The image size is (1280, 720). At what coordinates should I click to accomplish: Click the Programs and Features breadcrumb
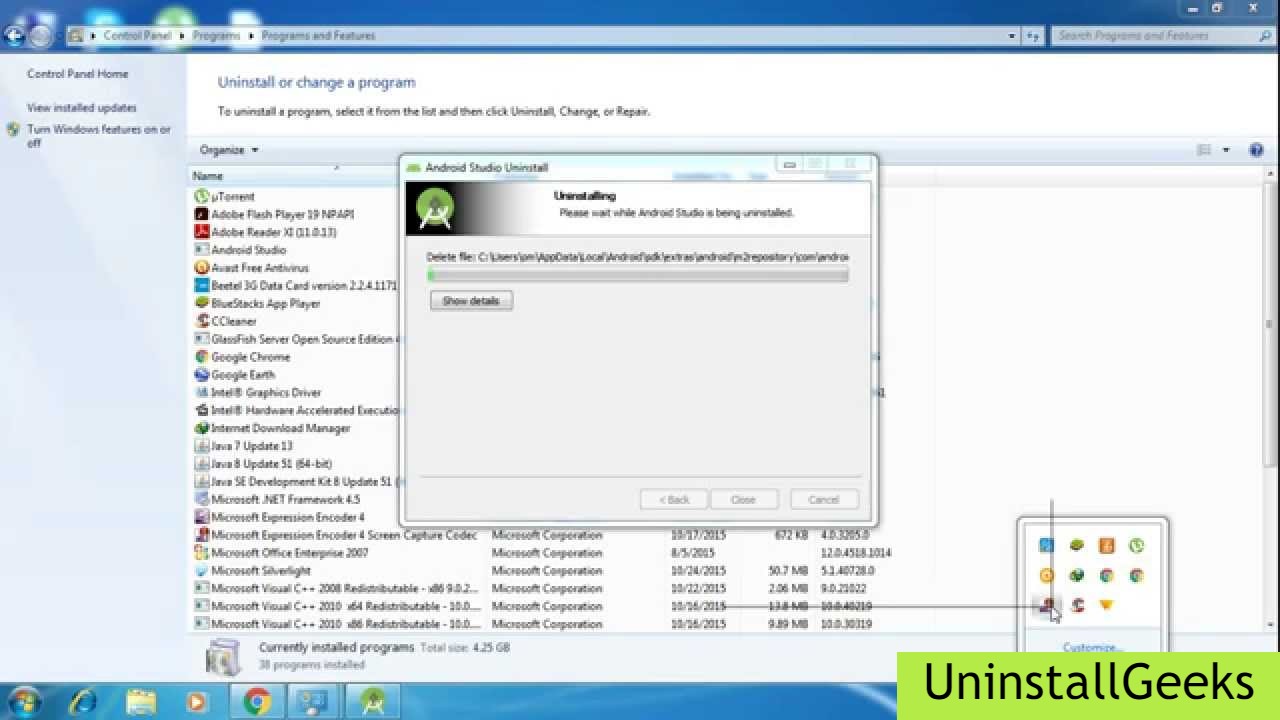pyautogui.click(x=318, y=36)
